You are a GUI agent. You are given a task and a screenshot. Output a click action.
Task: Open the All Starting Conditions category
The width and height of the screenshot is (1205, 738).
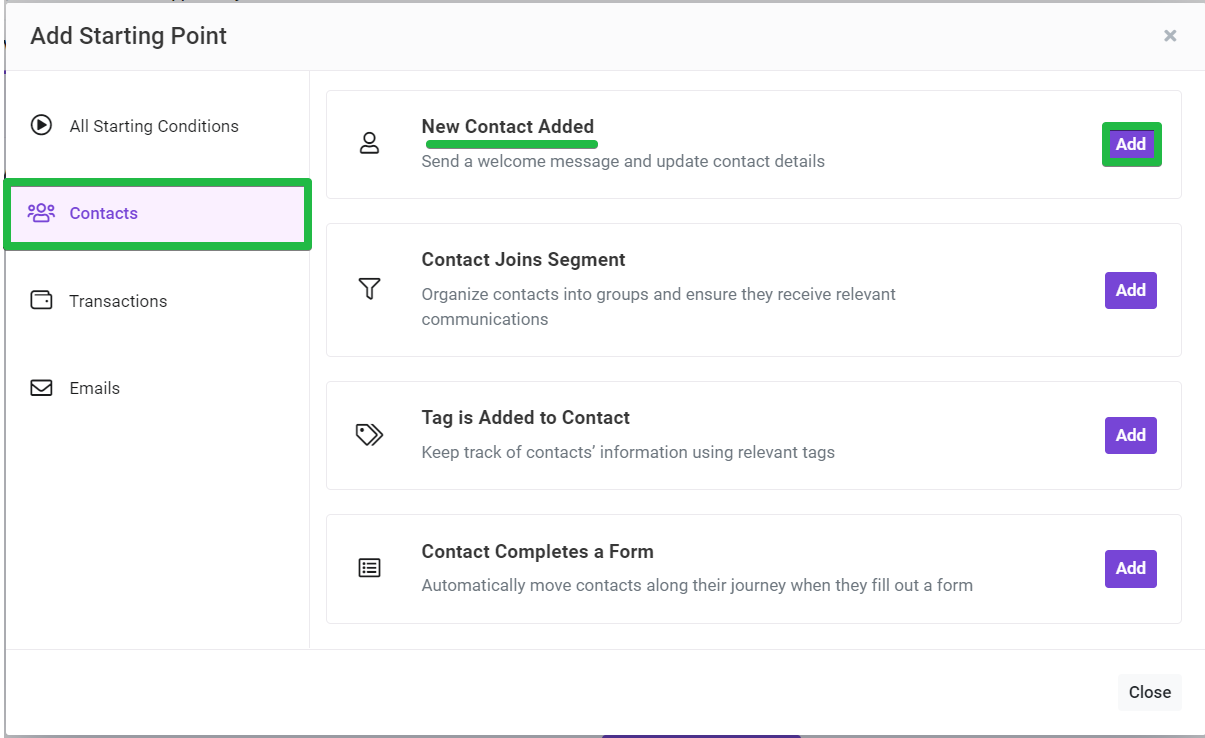point(157,126)
